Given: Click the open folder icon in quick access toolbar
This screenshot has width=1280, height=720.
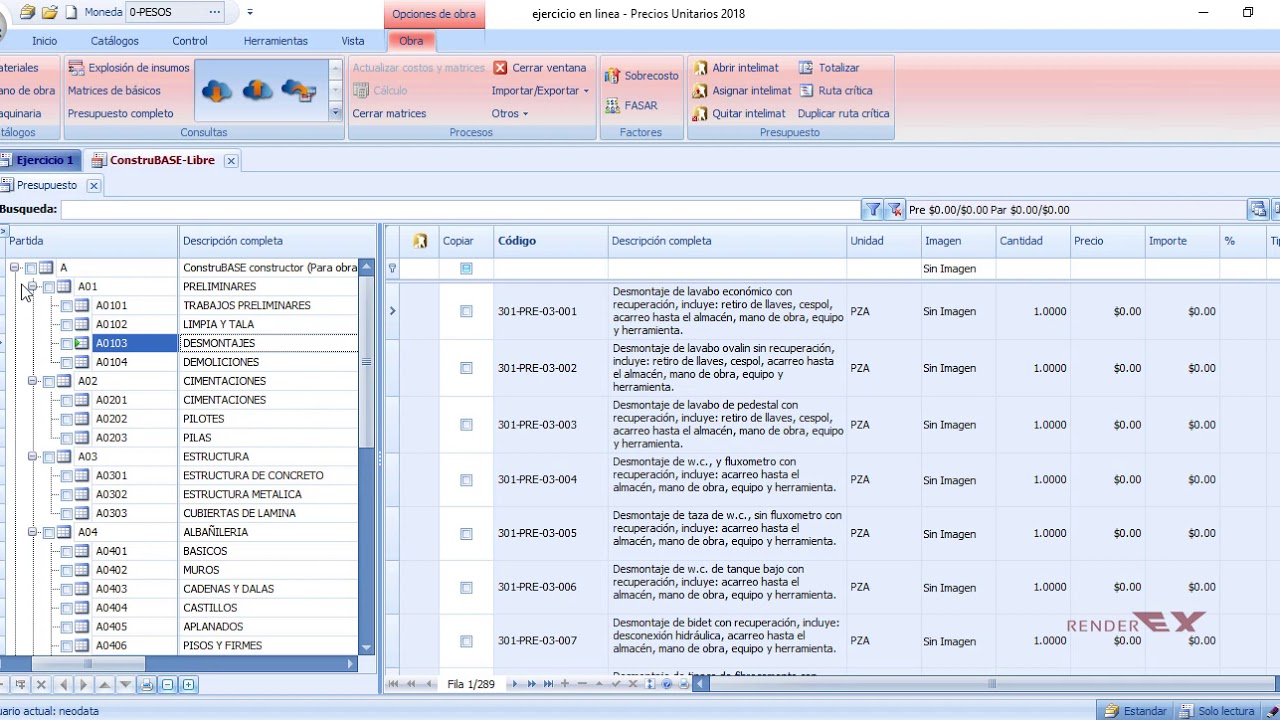Looking at the screenshot, I should click(49, 13).
